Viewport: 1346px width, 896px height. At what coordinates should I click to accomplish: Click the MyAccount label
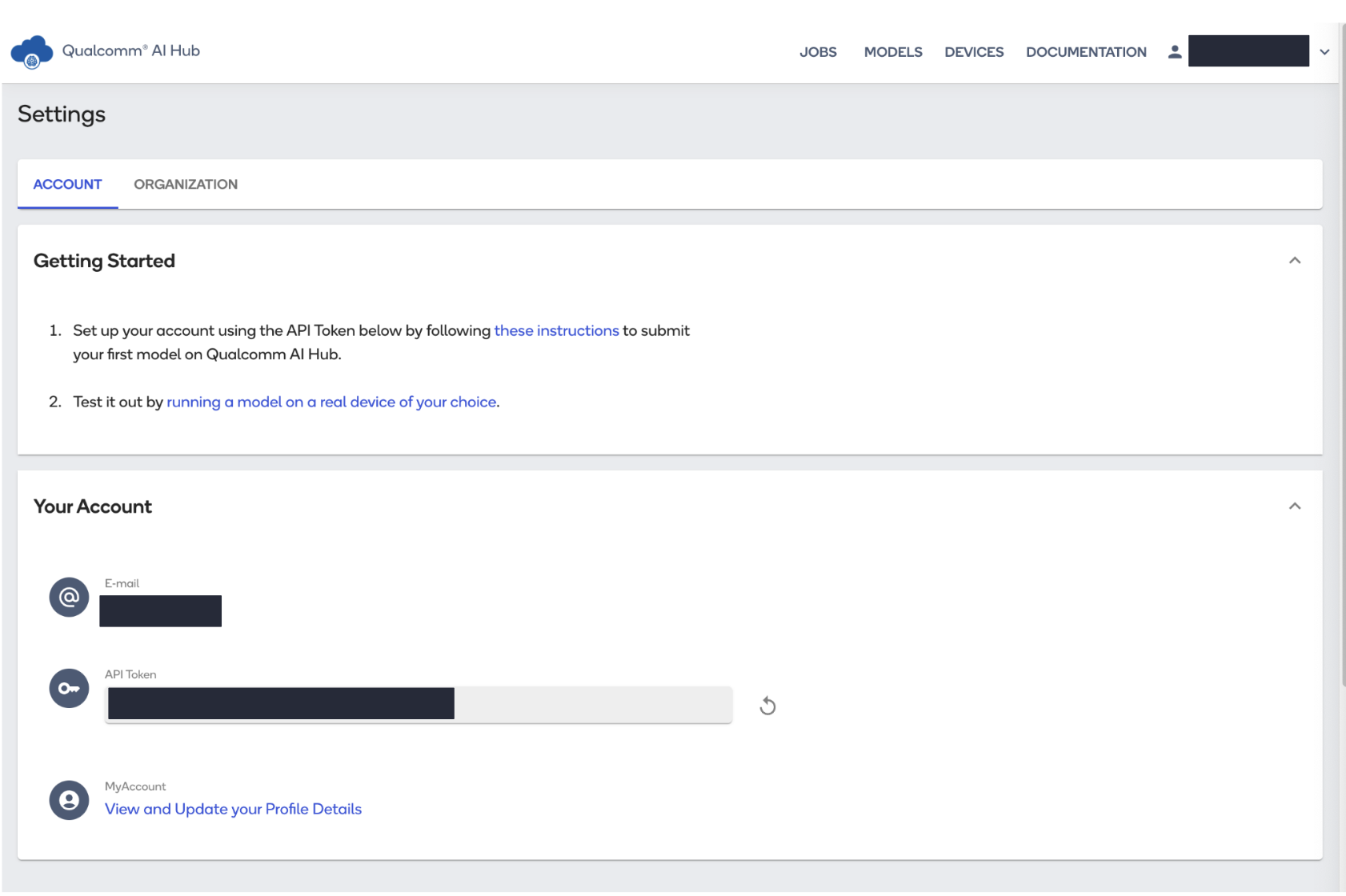pos(135,786)
